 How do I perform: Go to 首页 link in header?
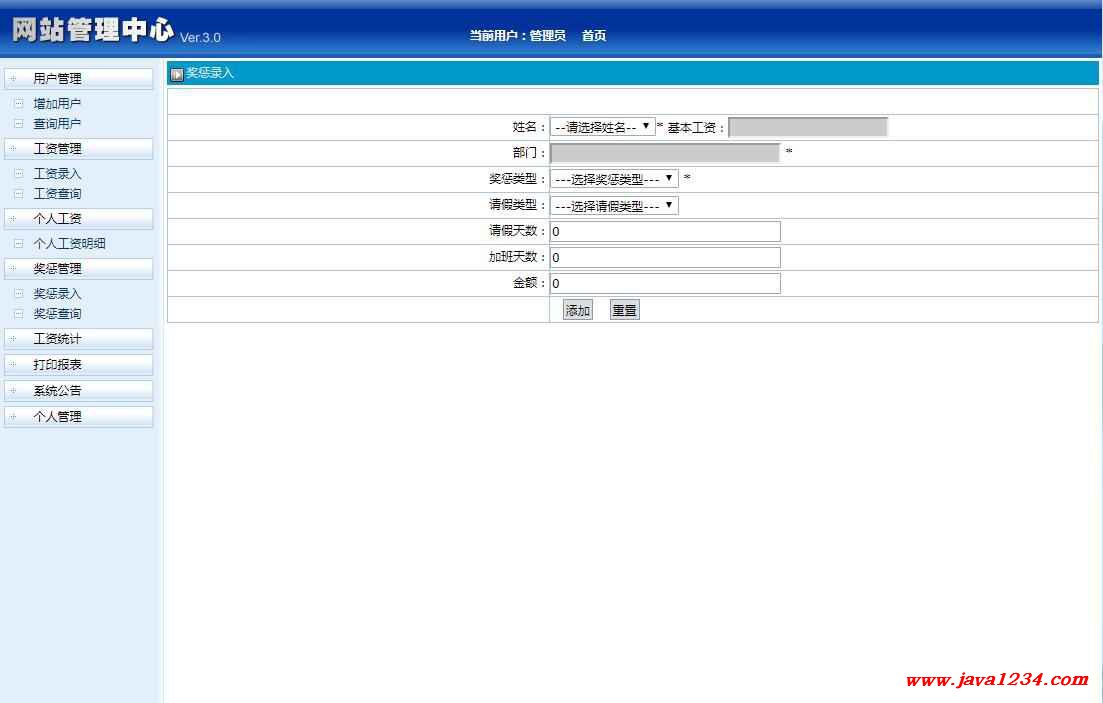(x=594, y=35)
